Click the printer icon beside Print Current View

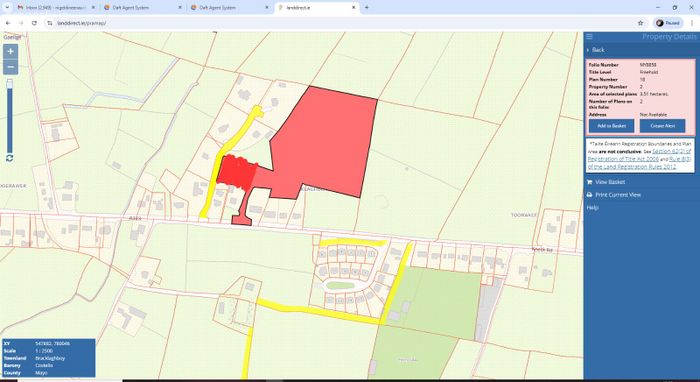[x=589, y=195]
